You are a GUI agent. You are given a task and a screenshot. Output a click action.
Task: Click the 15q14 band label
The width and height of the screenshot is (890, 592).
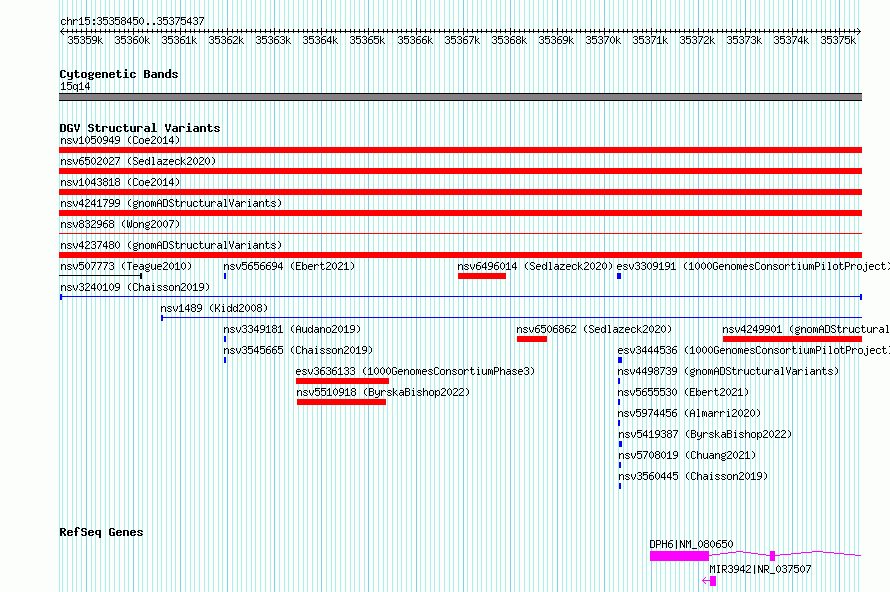pyautogui.click(x=75, y=86)
